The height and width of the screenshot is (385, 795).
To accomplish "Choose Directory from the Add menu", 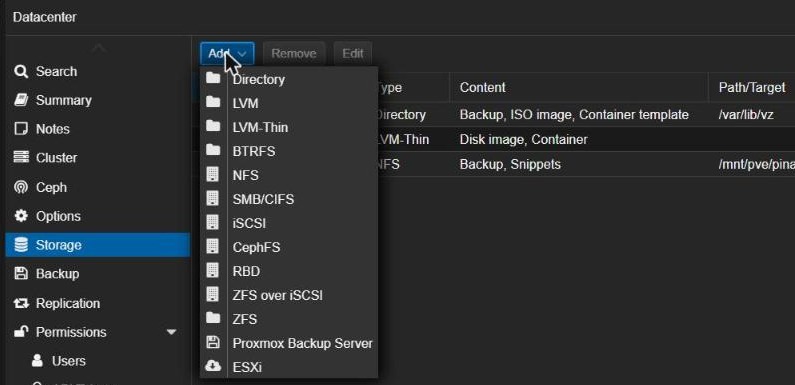I will pyautogui.click(x=289, y=79).
